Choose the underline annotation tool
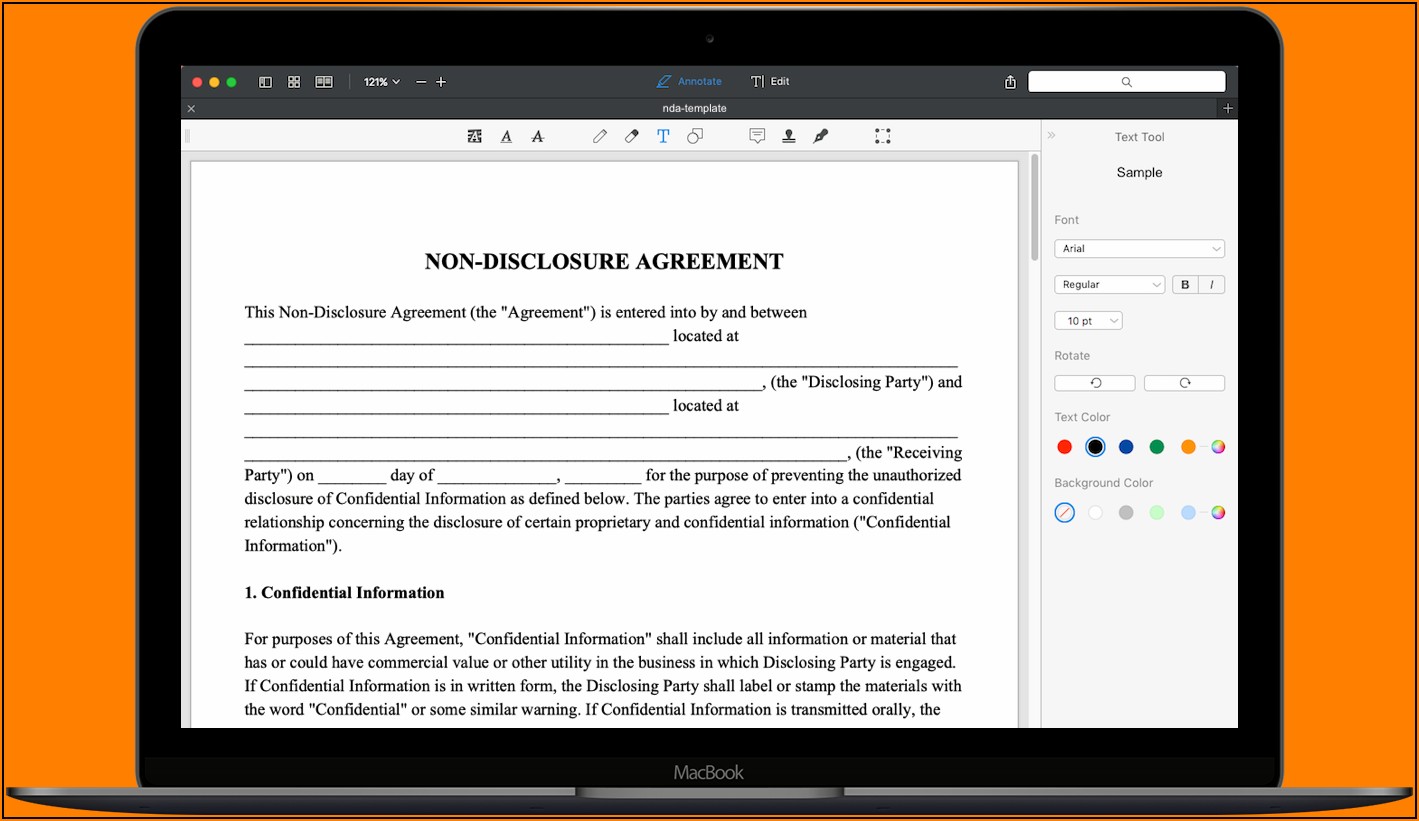This screenshot has height=821, width=1419. click(x=506, y=136)
